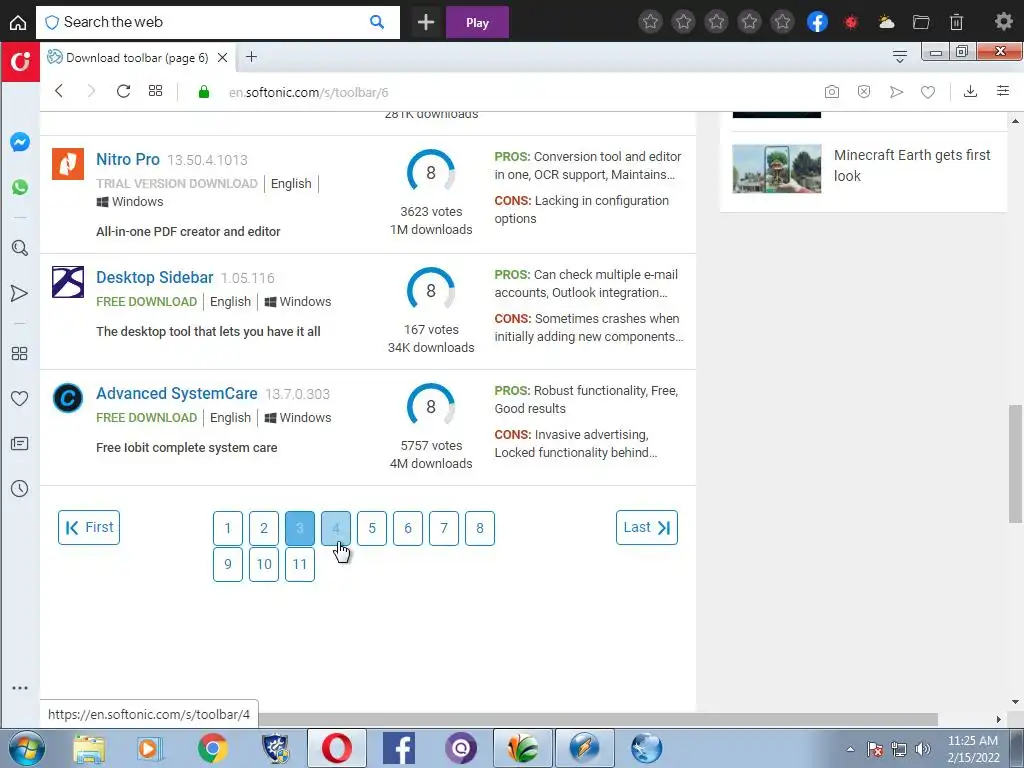Click the sidebar search magnifier icon
Screen dimensions: 1024x768
pos(20,248)
